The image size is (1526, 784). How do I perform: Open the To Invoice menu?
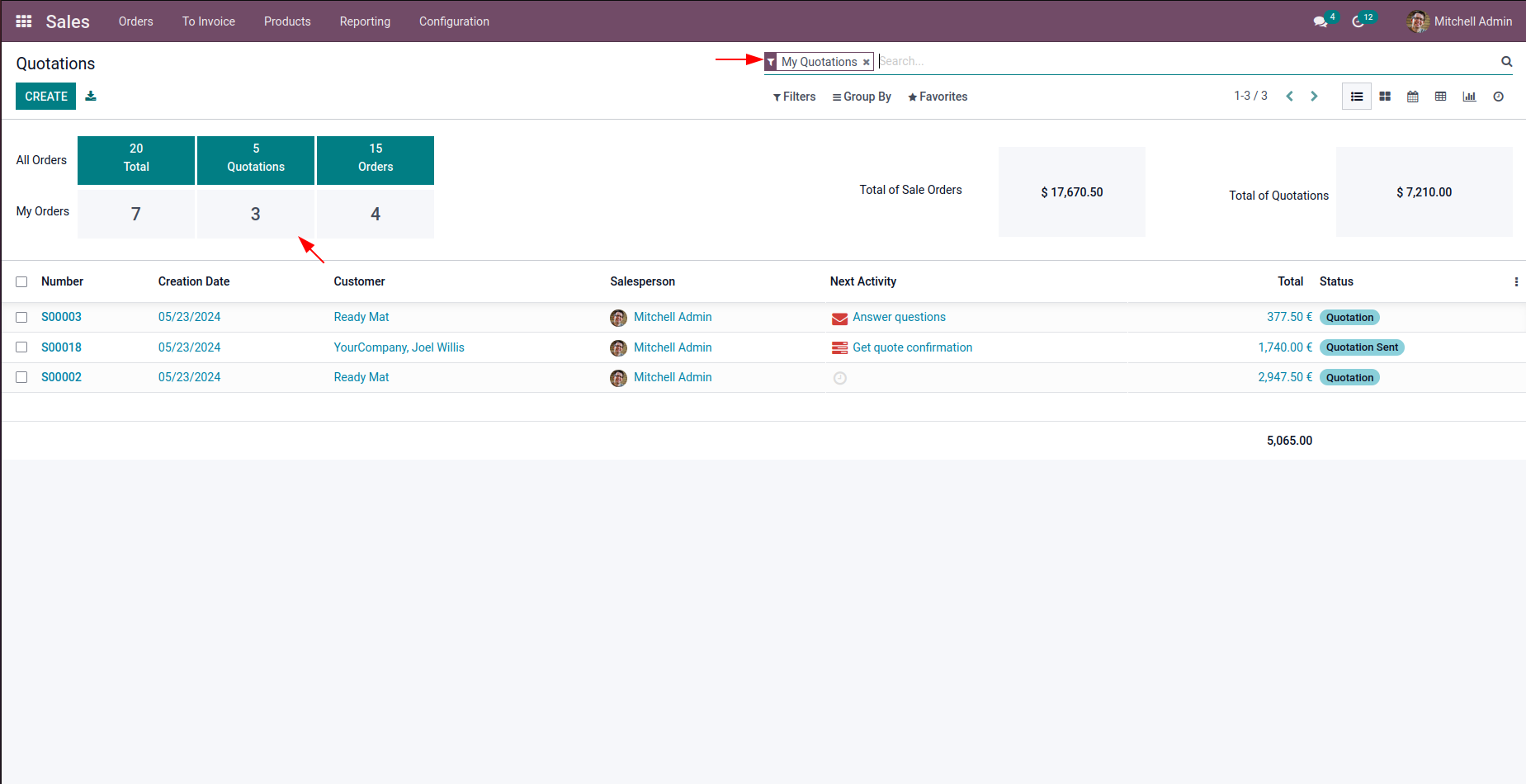coord(209,21)
